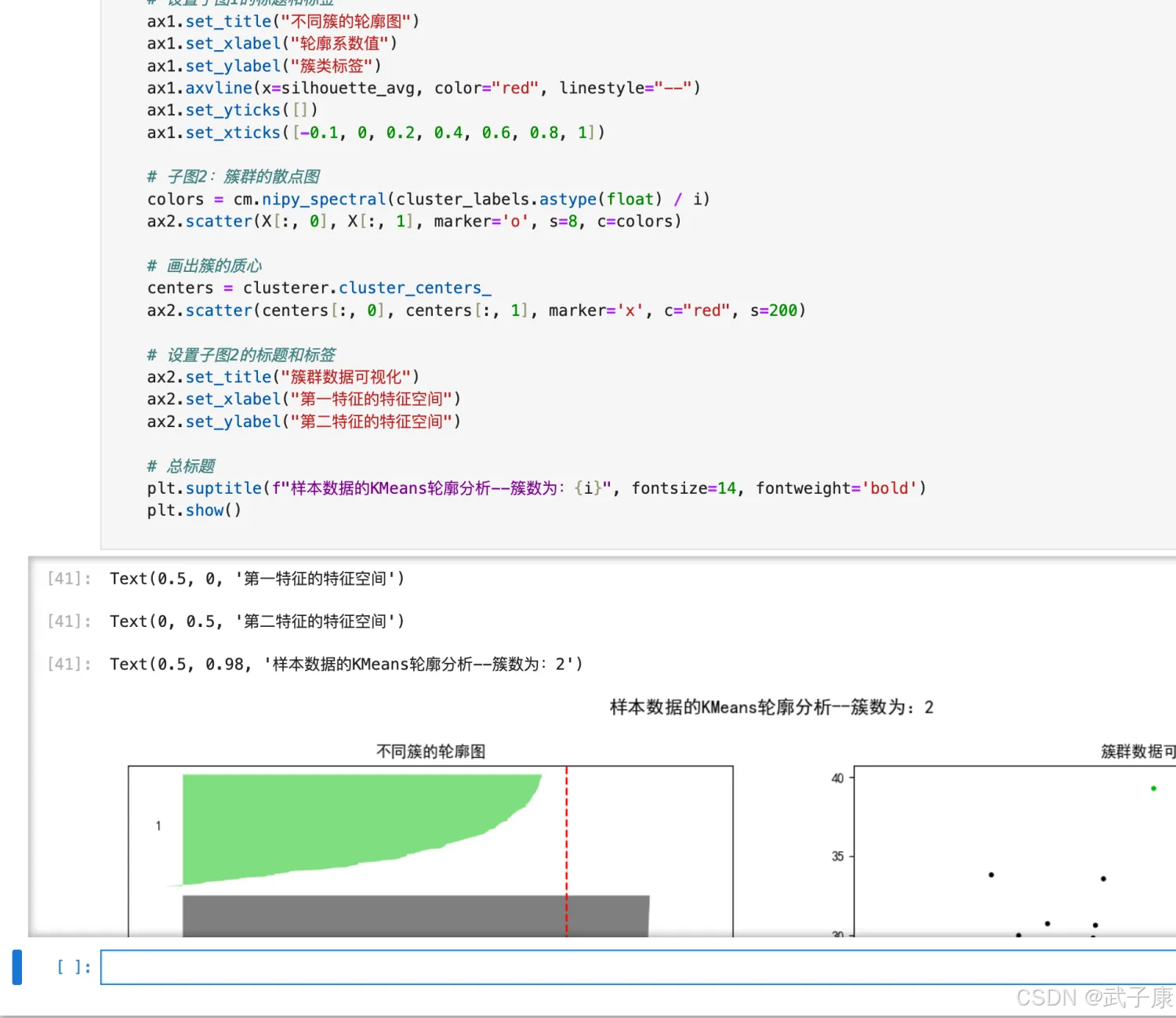
Task: Click the subplot title '不同簇的轮廓图'
Action: [430, 752]
